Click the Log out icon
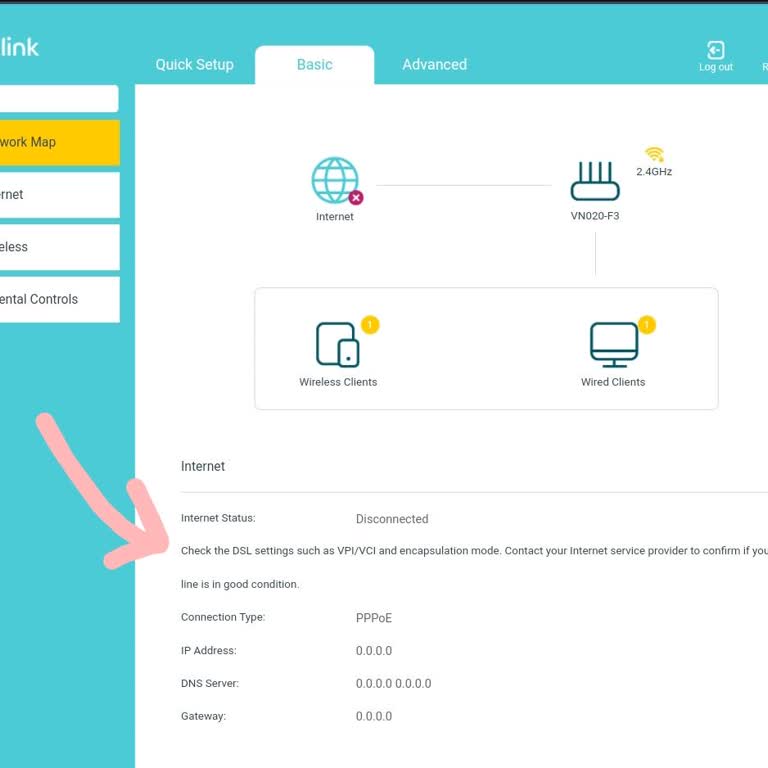The width and height of the screenshot is (768, 768). (716, 50)
